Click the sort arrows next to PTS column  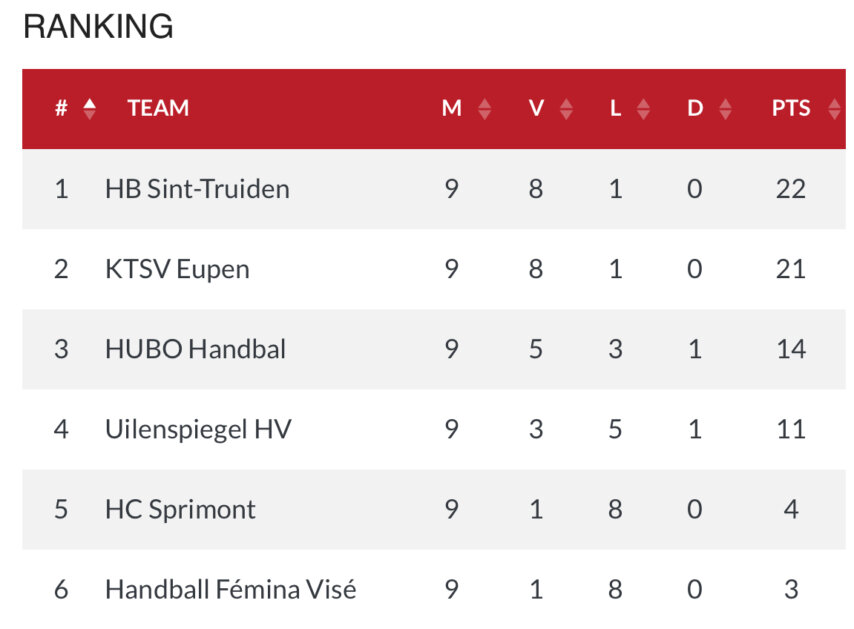(x=835, y=109)
